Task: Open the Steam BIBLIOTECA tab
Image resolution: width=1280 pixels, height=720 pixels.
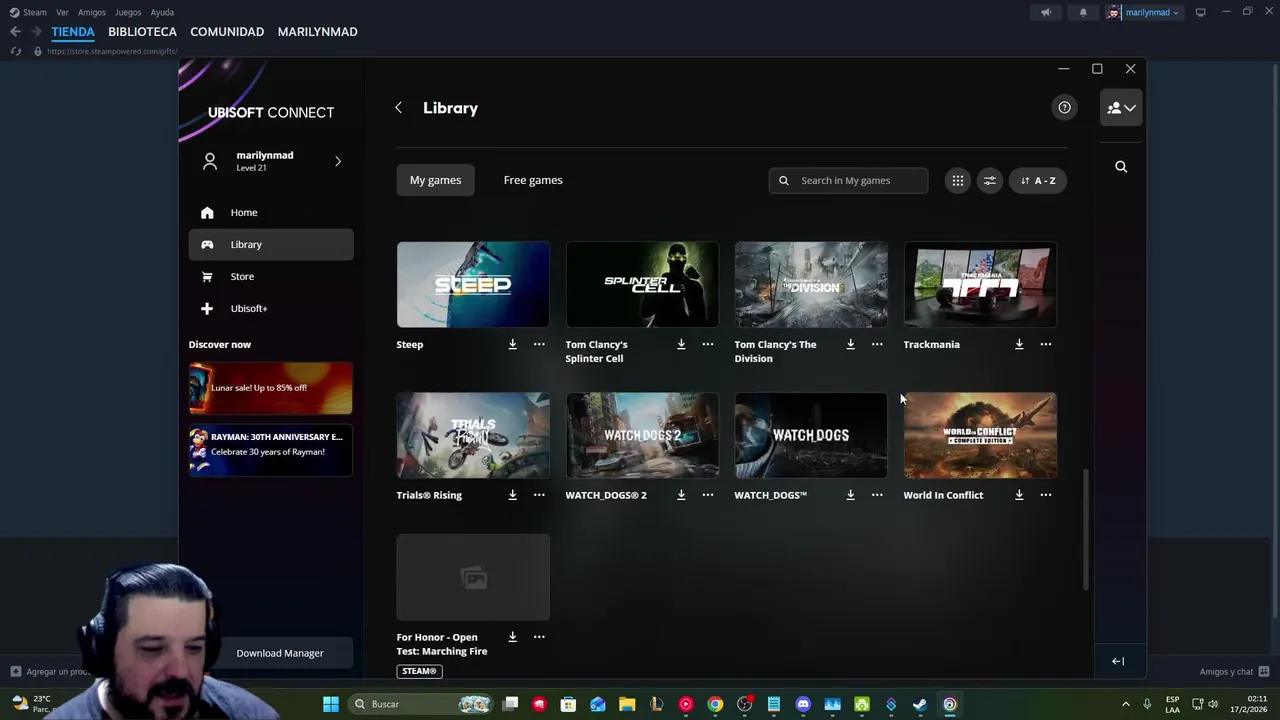Action: pos(142,32)
